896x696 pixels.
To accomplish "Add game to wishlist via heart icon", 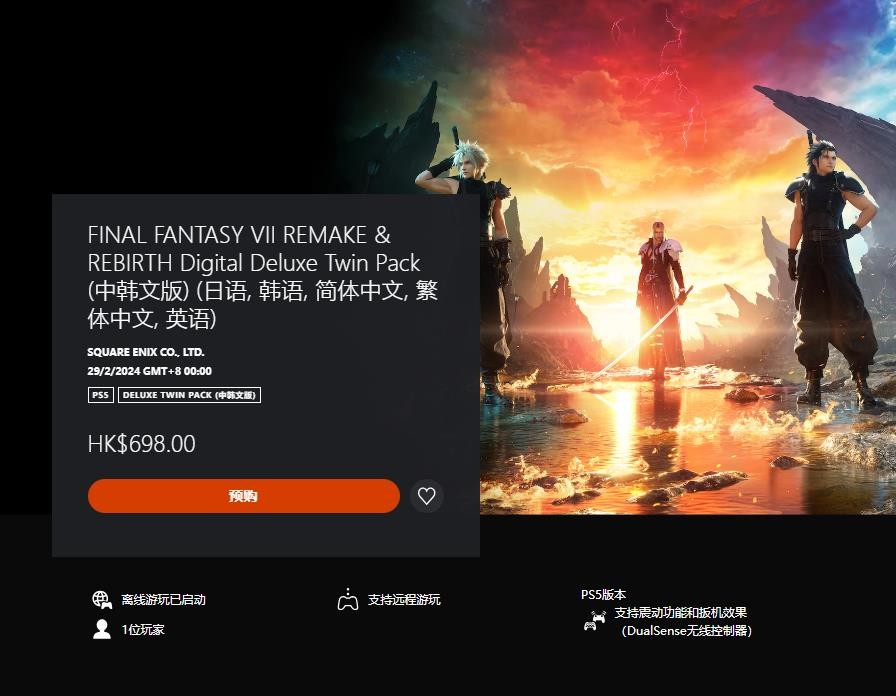I will [x=426, y=495].
